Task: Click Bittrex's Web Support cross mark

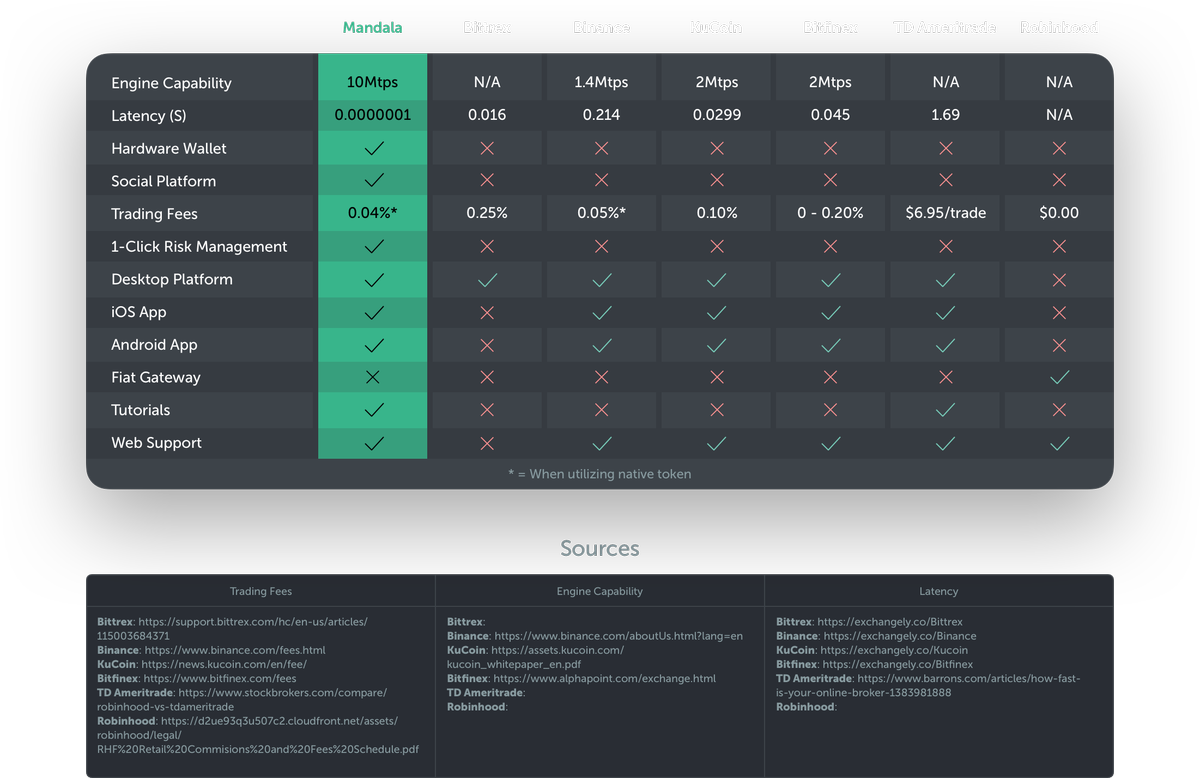Action: coord(488,443)
